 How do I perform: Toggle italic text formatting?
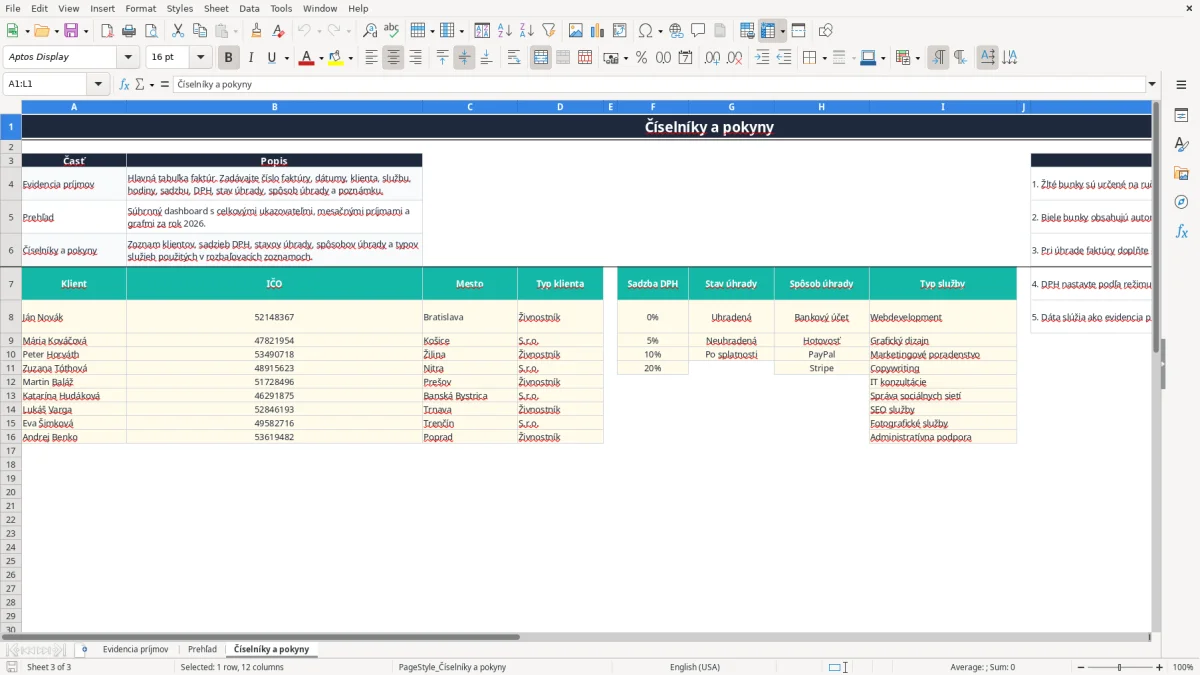[251, 58]
